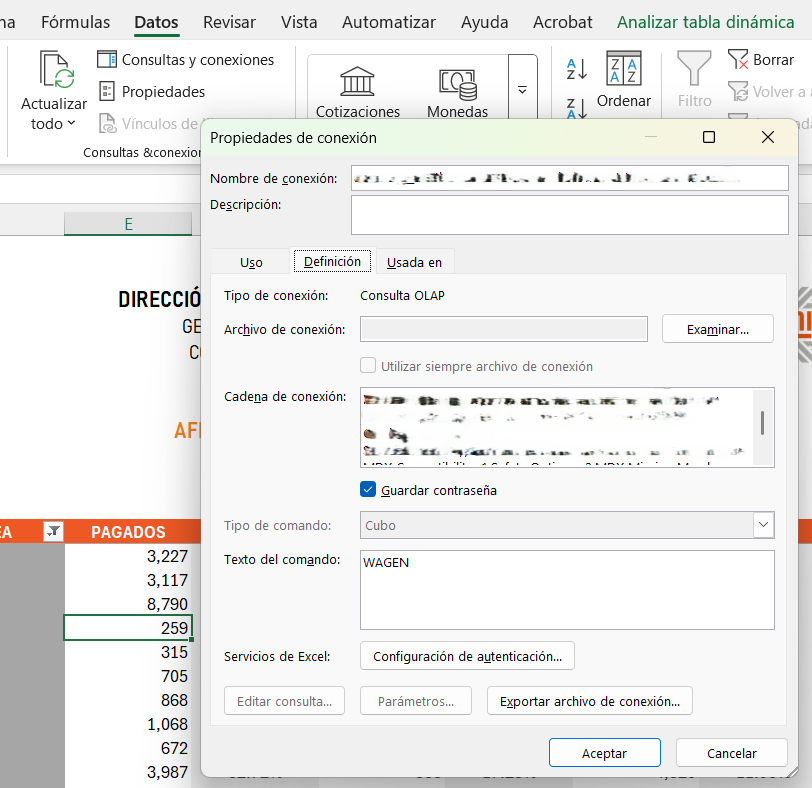Open the Fórmulas ribbon tab
The width and height of the screenshot is (812, 788).
click(x=75, y=21)
